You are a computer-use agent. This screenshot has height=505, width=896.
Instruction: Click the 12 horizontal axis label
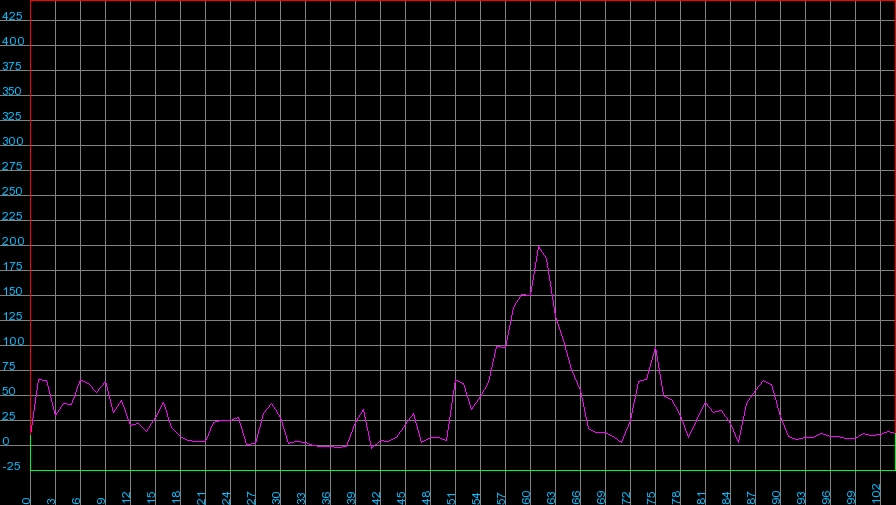pyautogui.click(x=126, y=498)
